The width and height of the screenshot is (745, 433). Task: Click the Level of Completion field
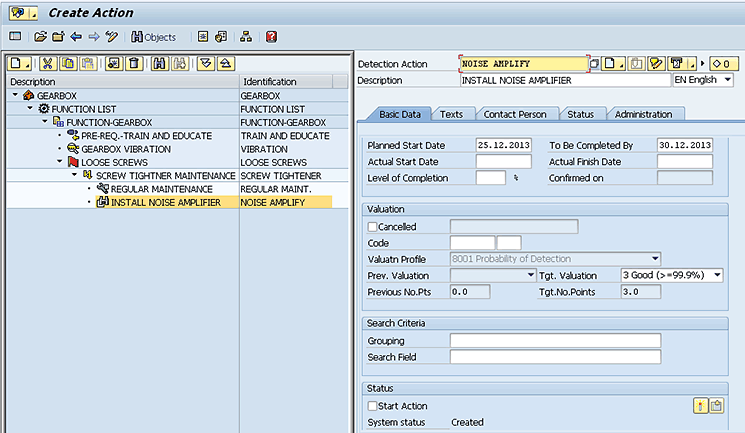point(490,178)
